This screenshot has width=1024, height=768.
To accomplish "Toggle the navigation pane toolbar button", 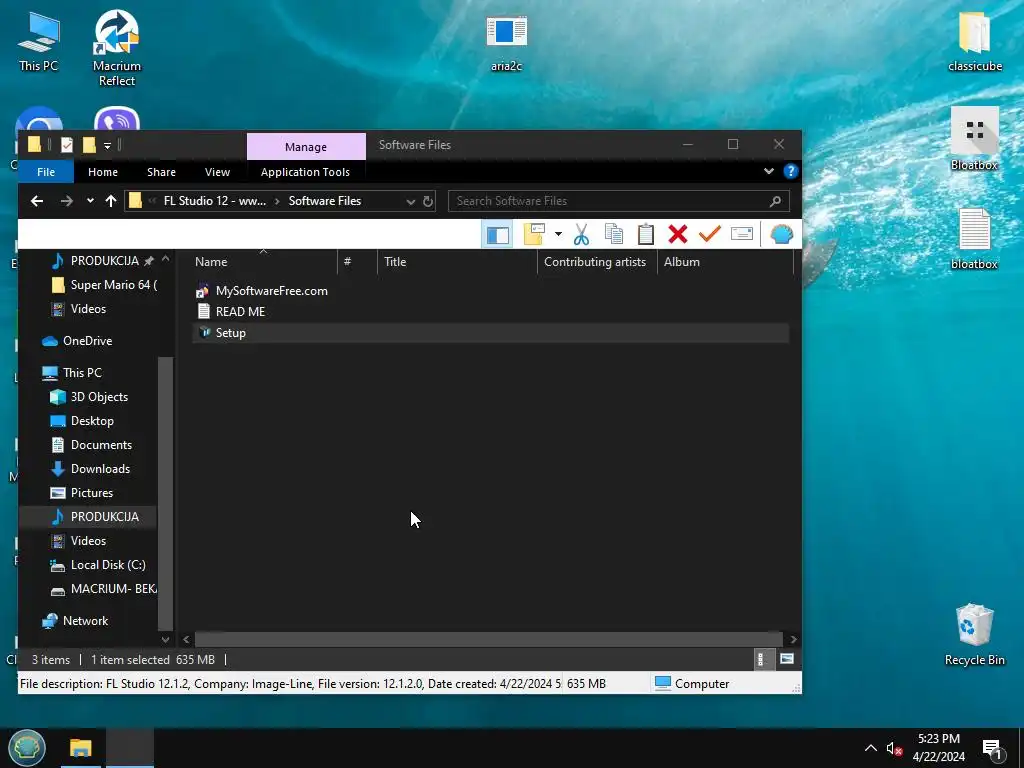I will 497,234.
